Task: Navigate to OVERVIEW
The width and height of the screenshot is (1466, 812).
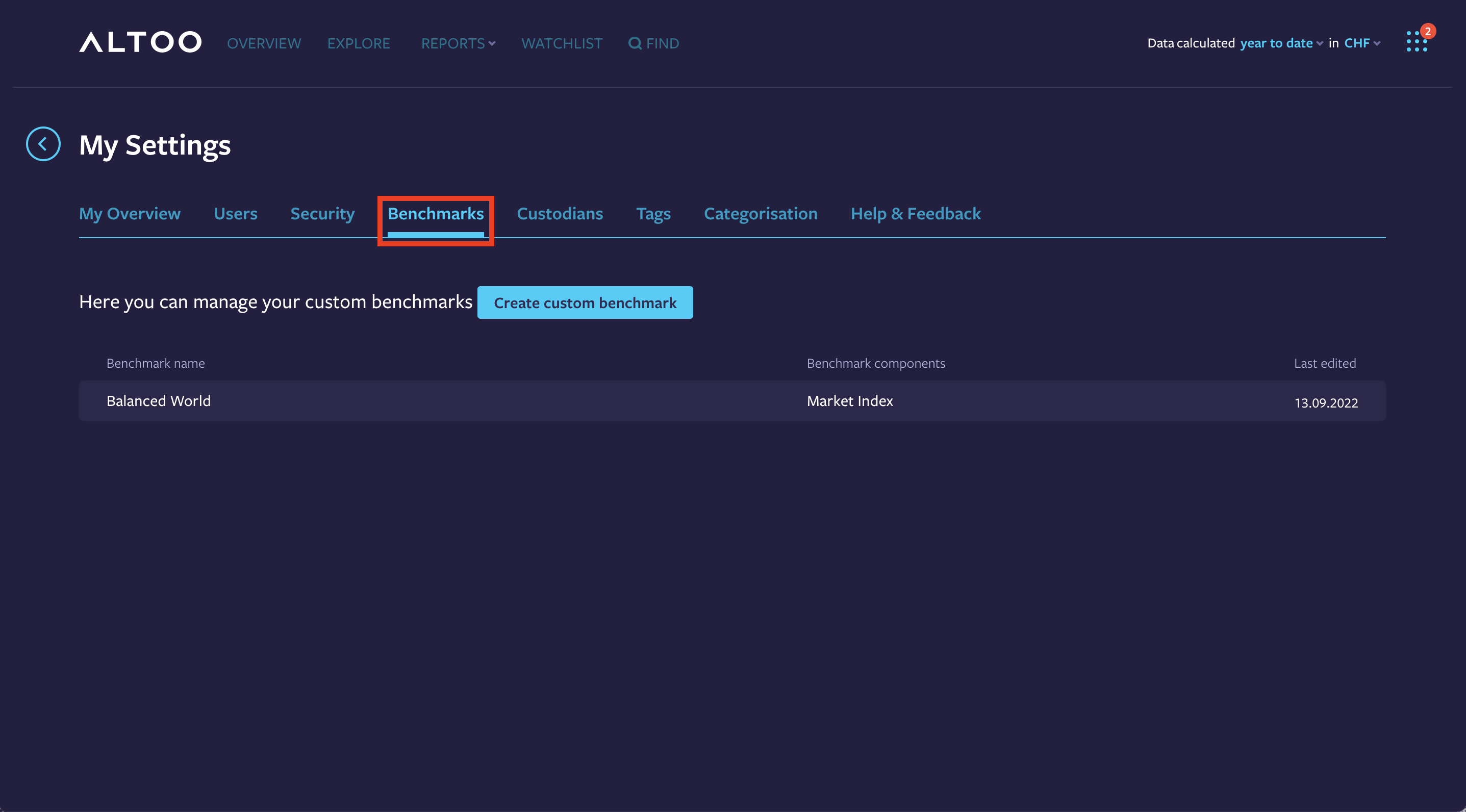Action: click(x=264, y=43)
